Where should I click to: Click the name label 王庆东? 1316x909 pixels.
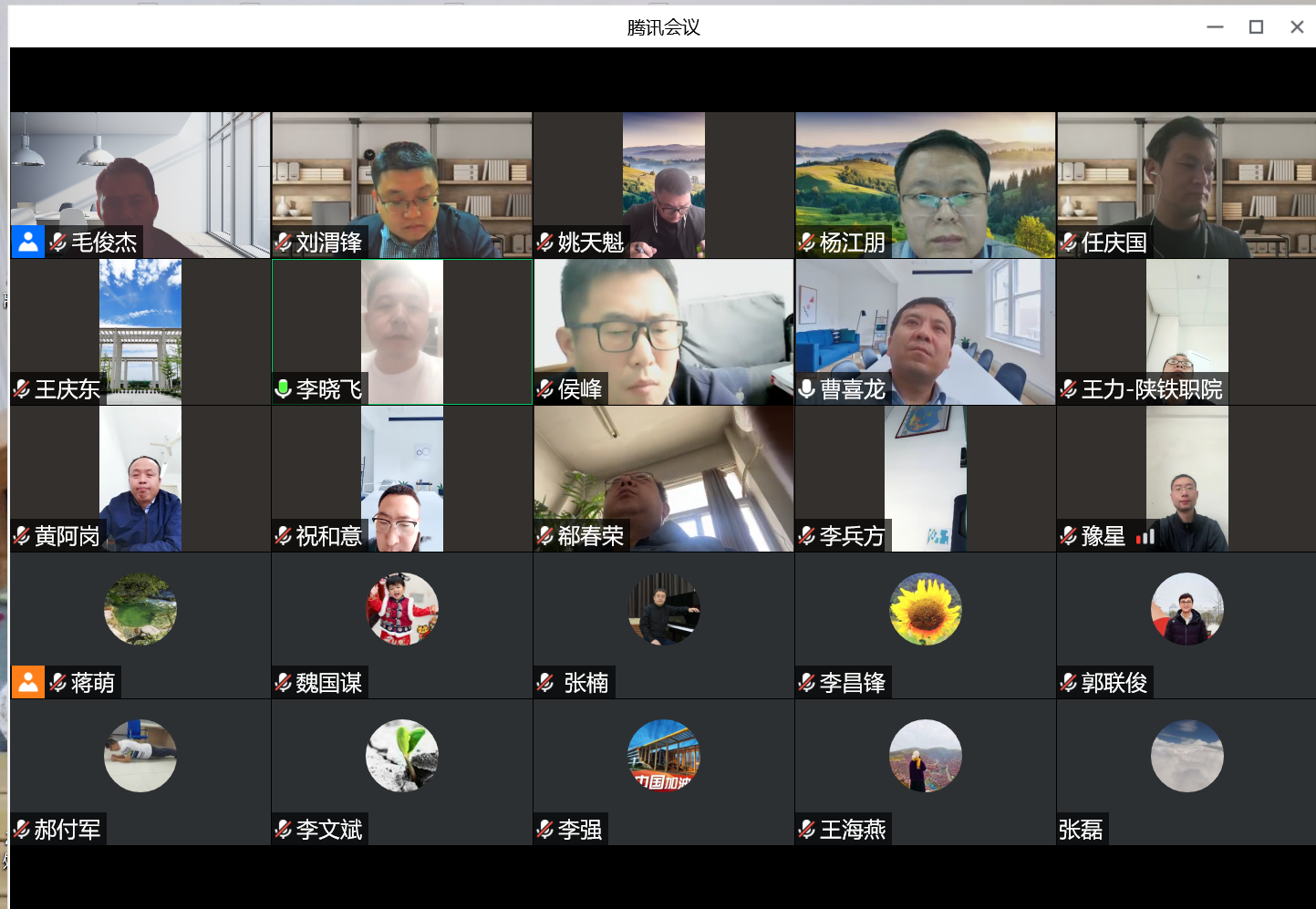[x=67, y=389]
